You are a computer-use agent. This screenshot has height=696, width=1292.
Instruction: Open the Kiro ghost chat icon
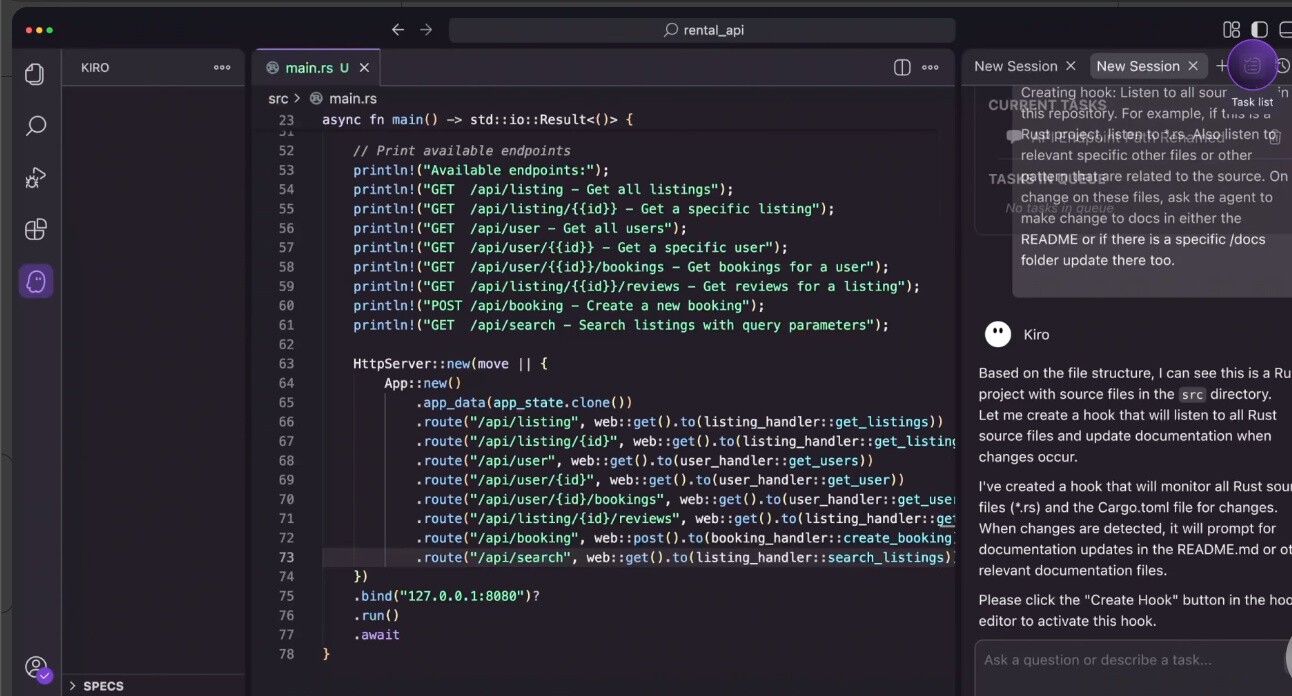tap(35, 281)
